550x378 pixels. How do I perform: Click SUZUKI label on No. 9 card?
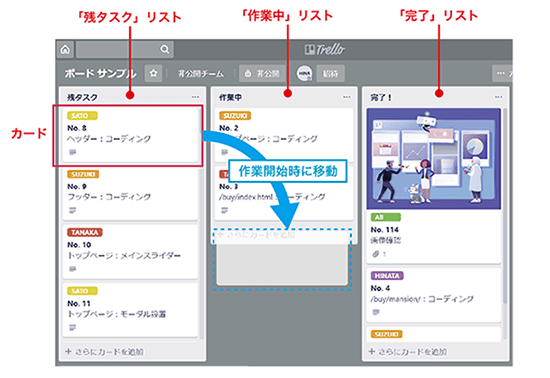(83, 174)
